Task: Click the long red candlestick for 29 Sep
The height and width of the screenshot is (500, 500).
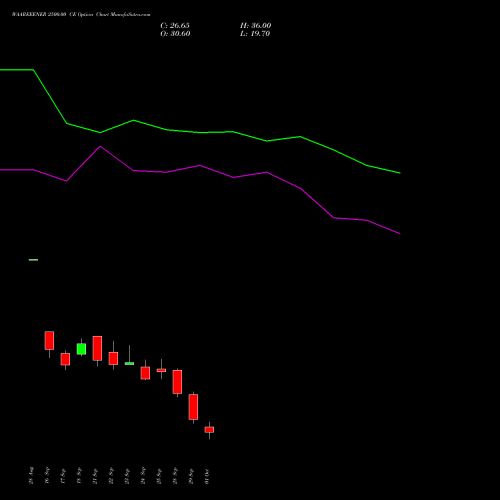Action: [193, 407]
